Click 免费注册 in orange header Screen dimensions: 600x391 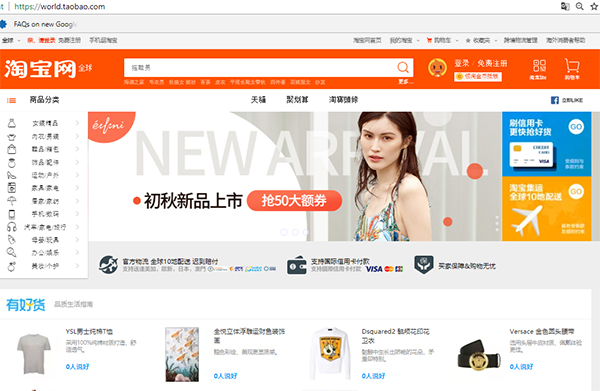(x=492, y=64)
